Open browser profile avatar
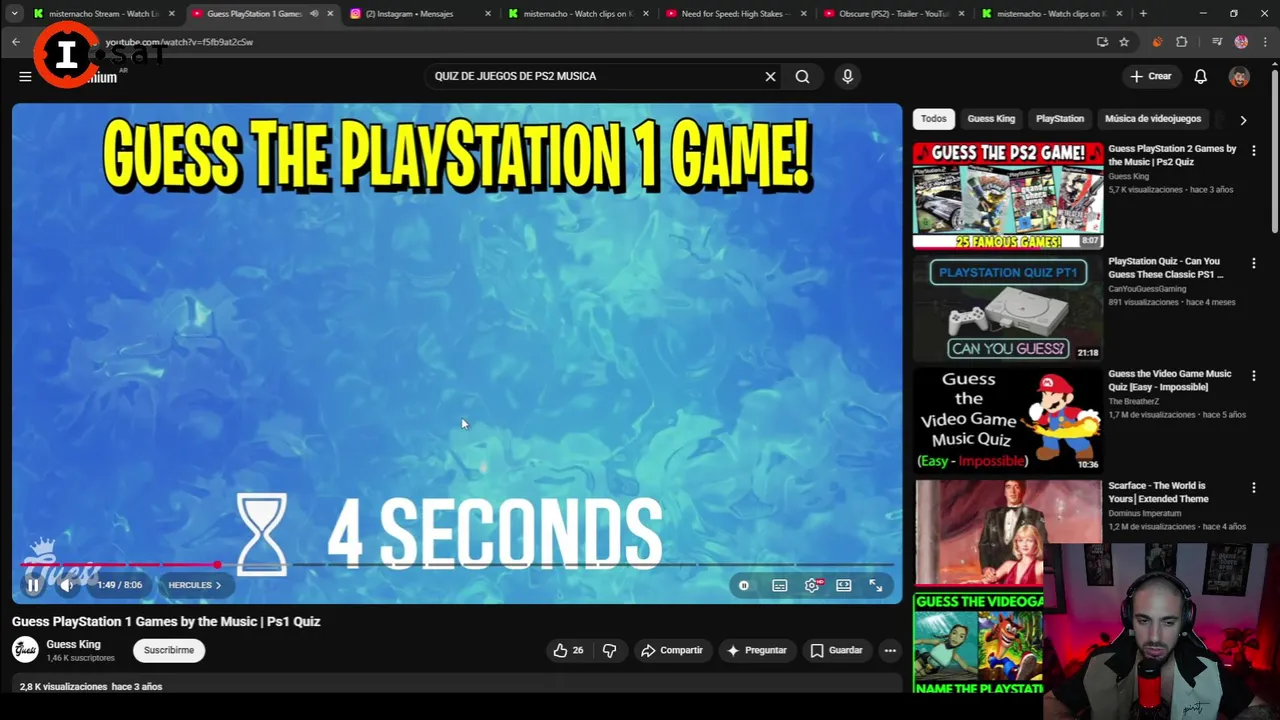Viewport: 1280px width, 720px height. [x=1242, y=42]
